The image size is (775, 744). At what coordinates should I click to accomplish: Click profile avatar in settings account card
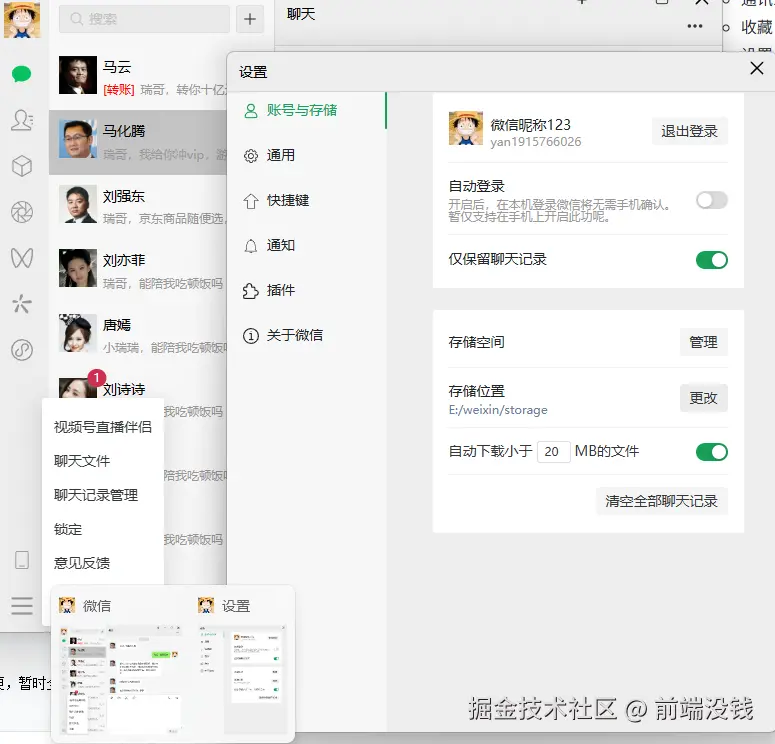pyautogui.click(x=466, y=128)
